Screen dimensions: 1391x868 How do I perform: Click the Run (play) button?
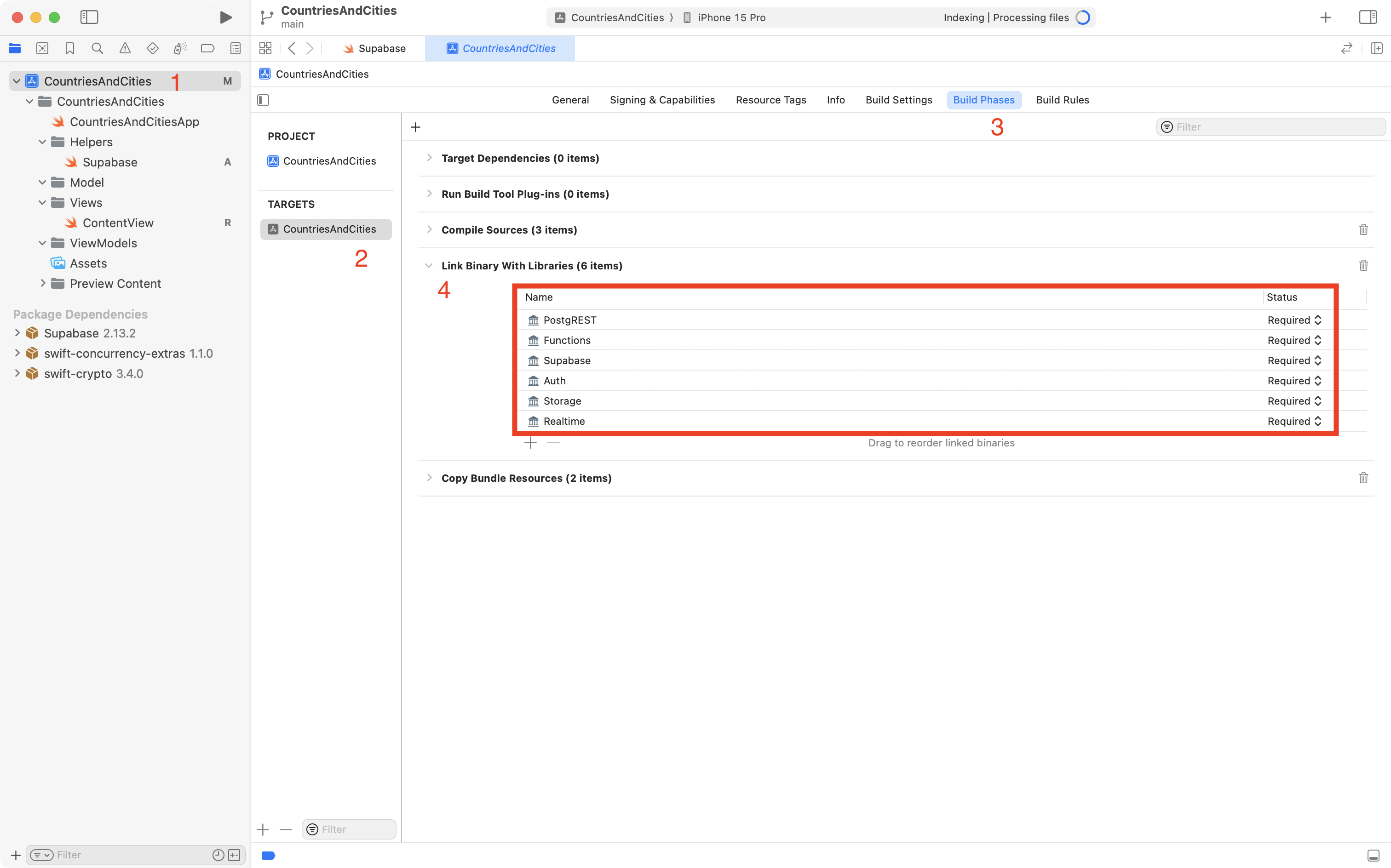(226, 17)
